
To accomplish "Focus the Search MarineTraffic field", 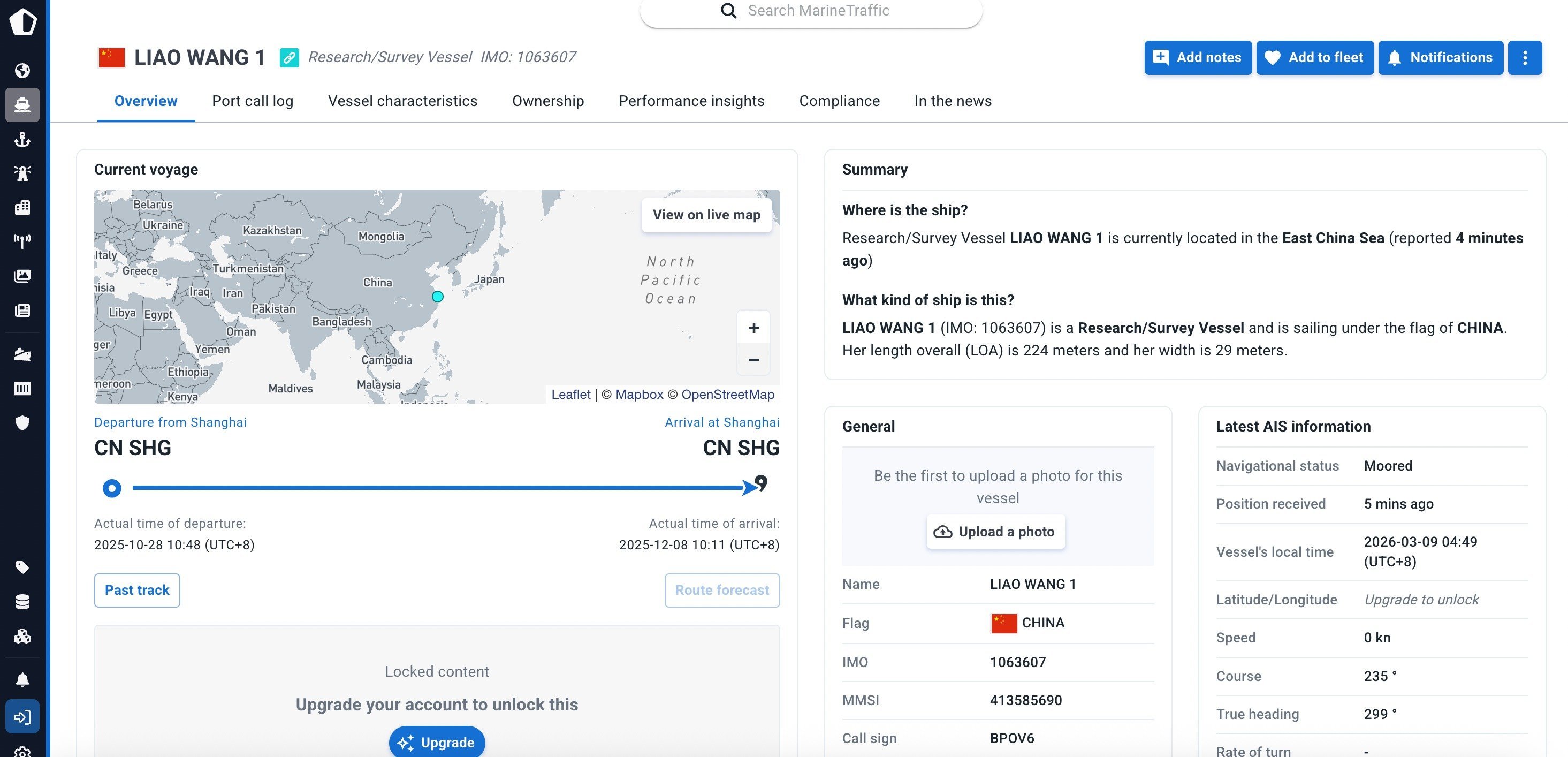I will [818, 10].
